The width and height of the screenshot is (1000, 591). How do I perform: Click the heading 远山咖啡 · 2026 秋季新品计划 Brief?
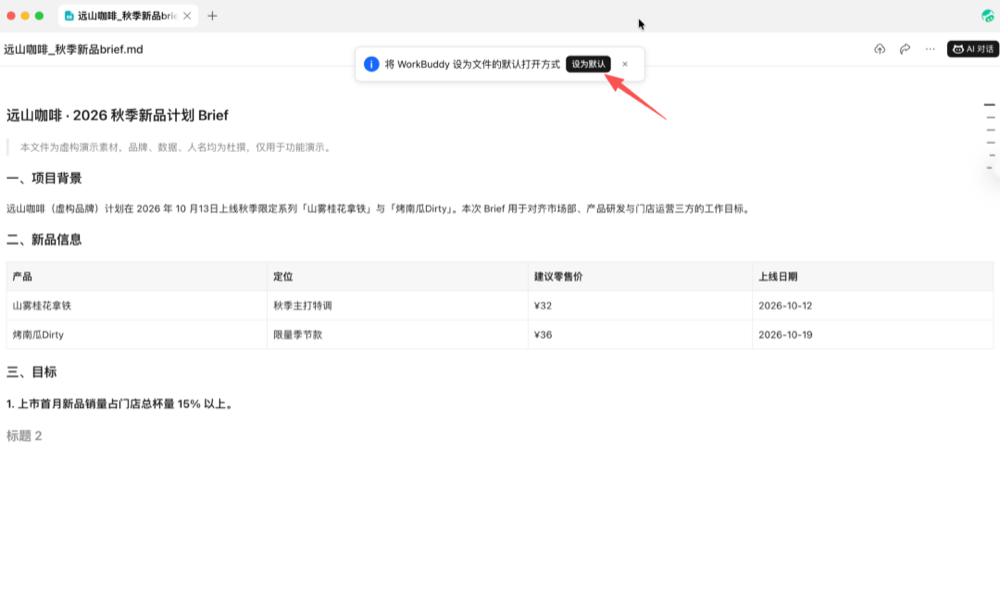117,115
